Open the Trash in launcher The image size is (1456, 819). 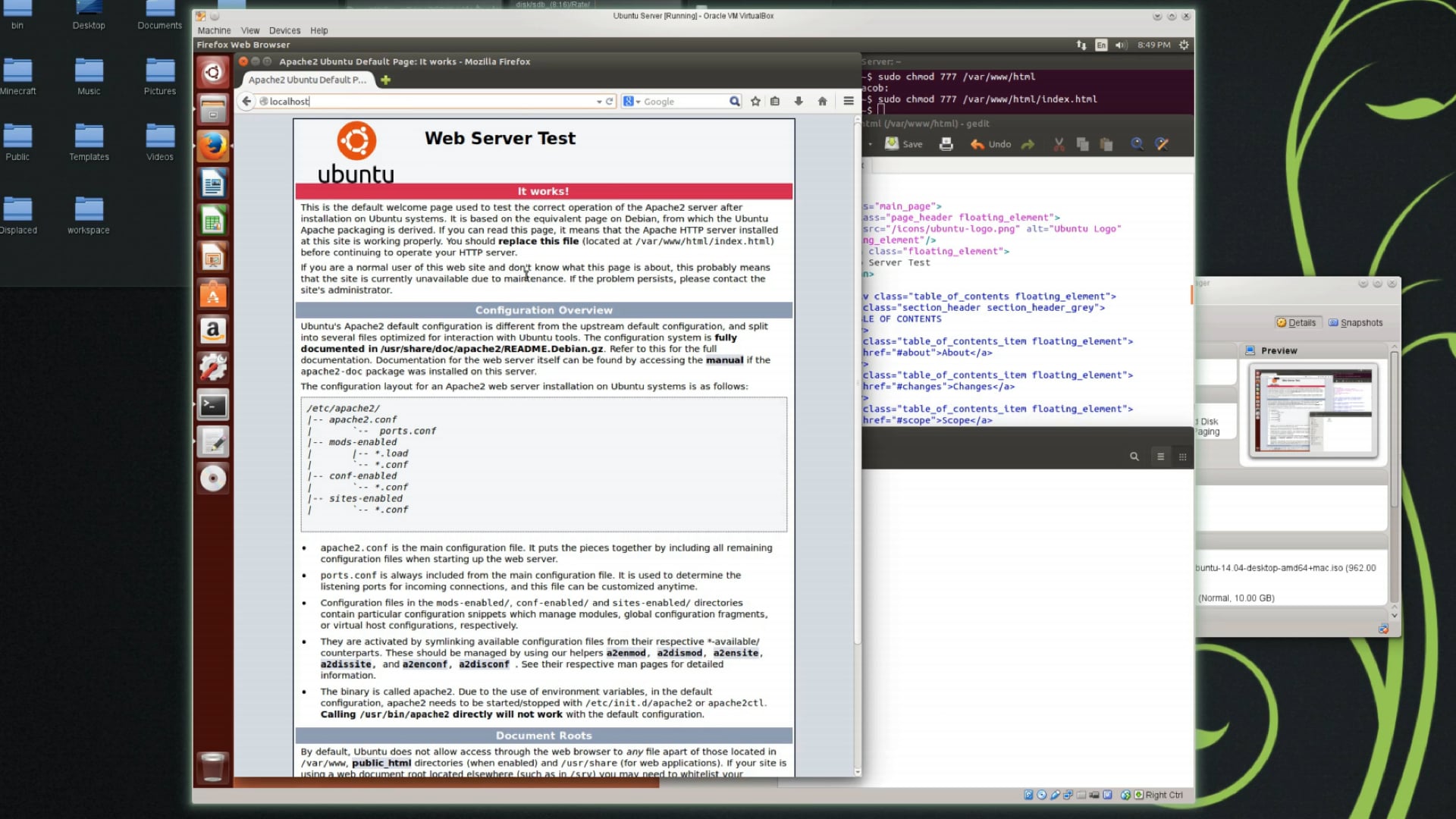pyautogui.click(x=213, y=767)
